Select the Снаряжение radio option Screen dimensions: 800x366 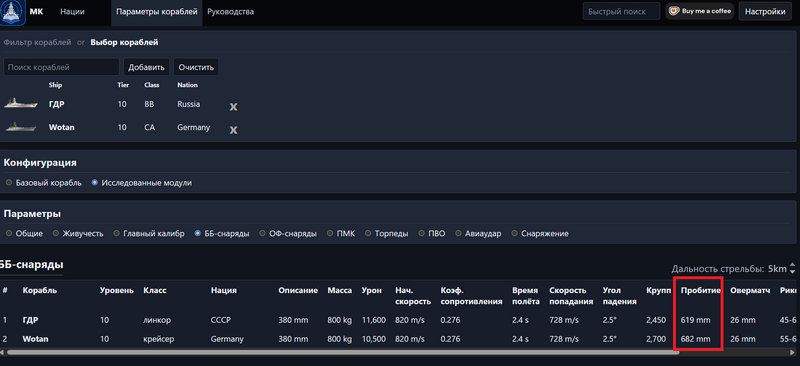540,233
